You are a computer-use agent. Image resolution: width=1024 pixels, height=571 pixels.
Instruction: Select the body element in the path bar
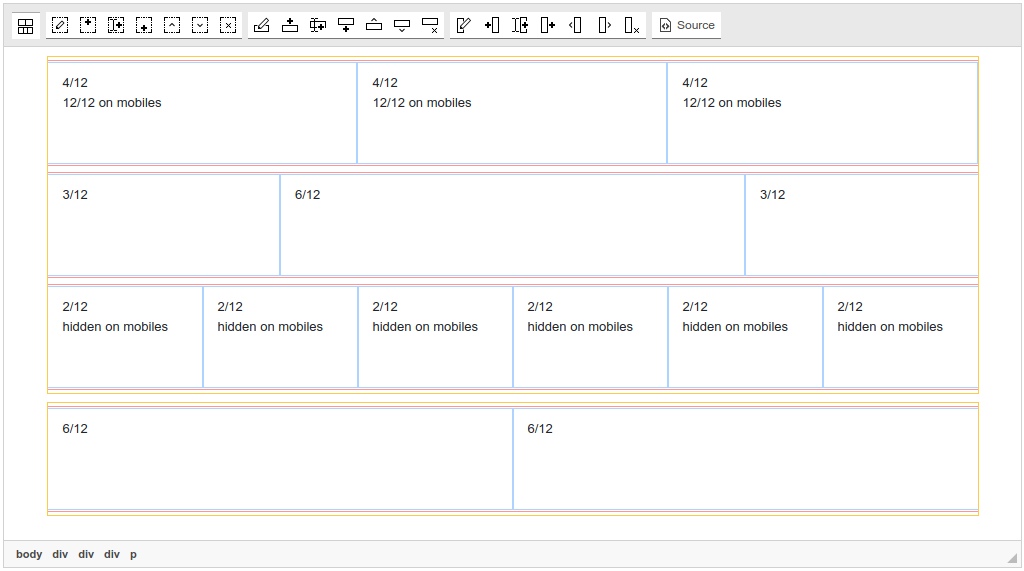click(29, 554)
